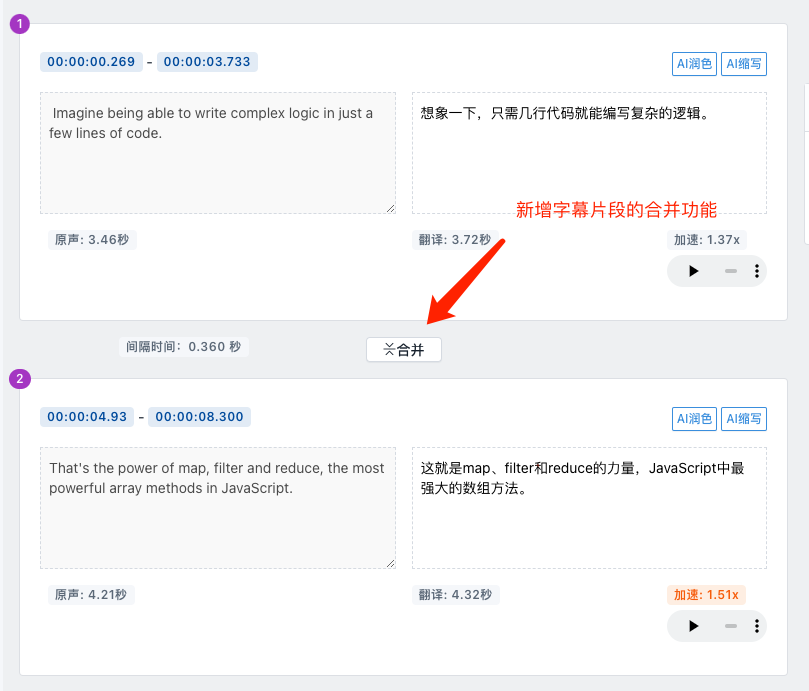Click the English source text box in segment 1
Image resolution: width=809 pixels, height=691 pixels.
218,153
